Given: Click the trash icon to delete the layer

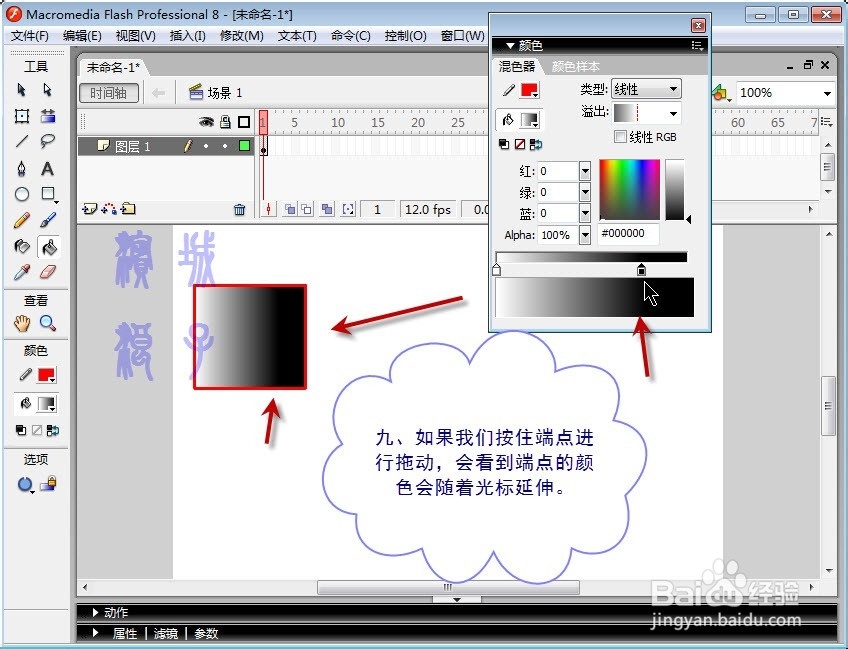Looking at the screenshot, I should point(240,208).
